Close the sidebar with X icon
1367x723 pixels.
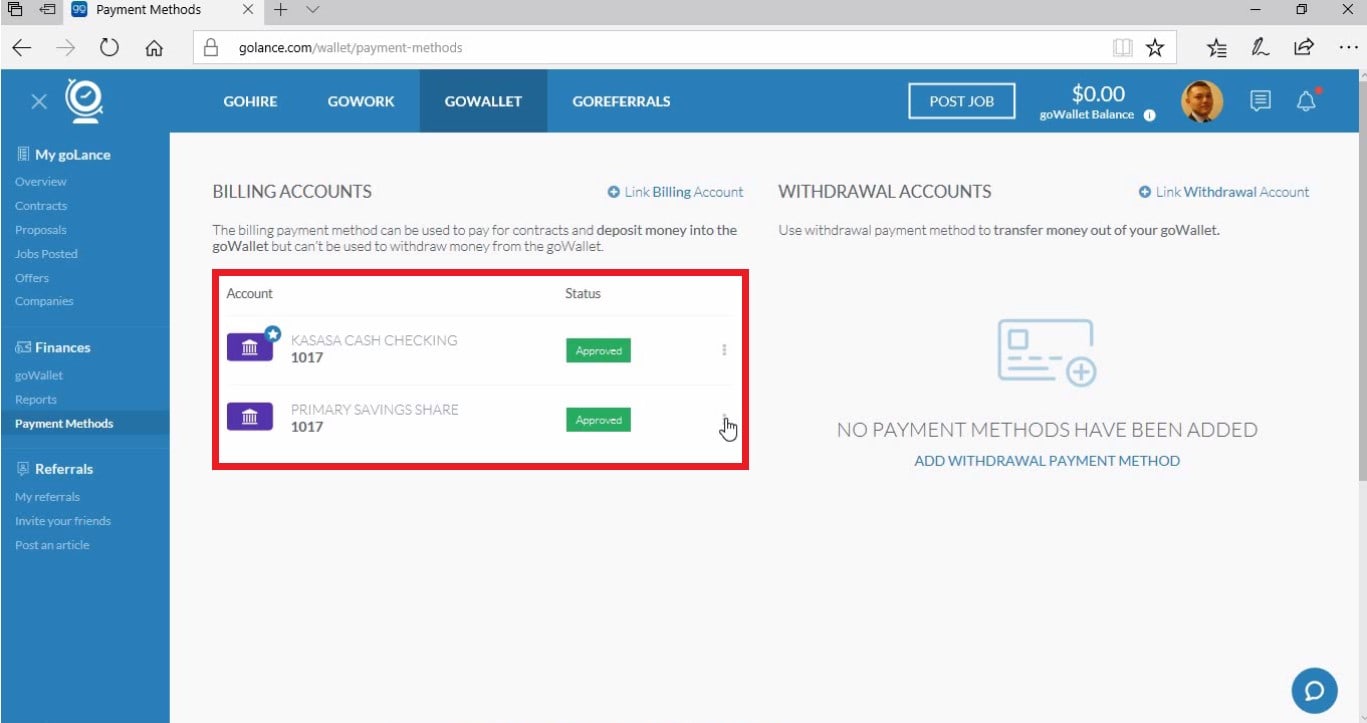(38, 101)
